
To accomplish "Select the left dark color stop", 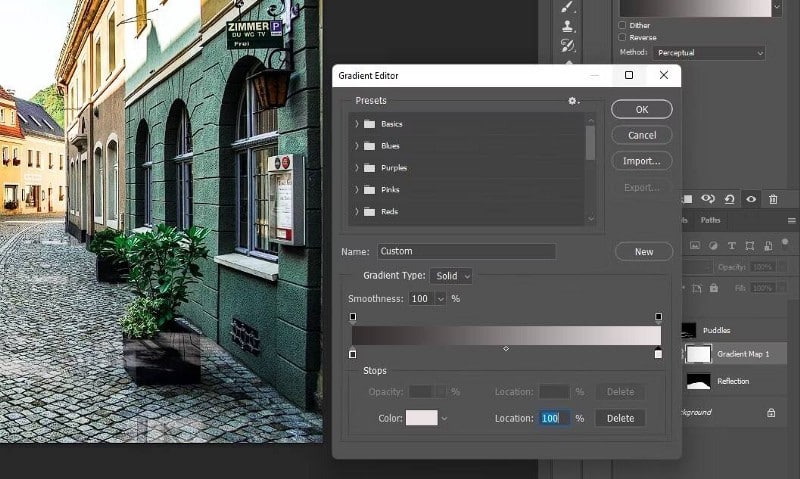I will [353, 354].
